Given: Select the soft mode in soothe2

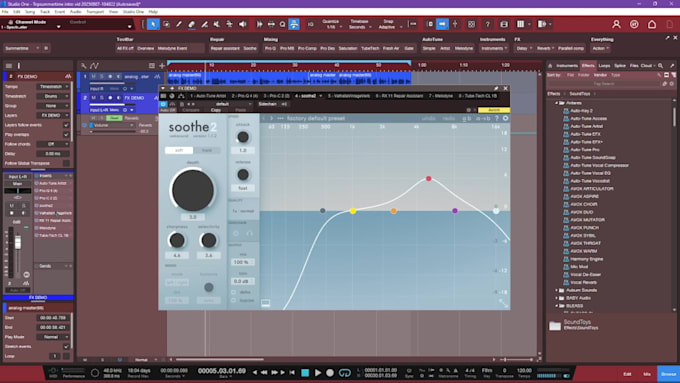Looking at the screenshot, I should [x=179, y=150].
